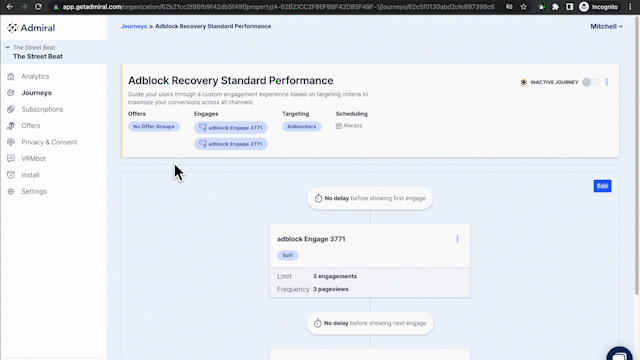The image size is (640, 360).
Task: Click the Adblockers targeting chip
Action: tap(302, 127)
